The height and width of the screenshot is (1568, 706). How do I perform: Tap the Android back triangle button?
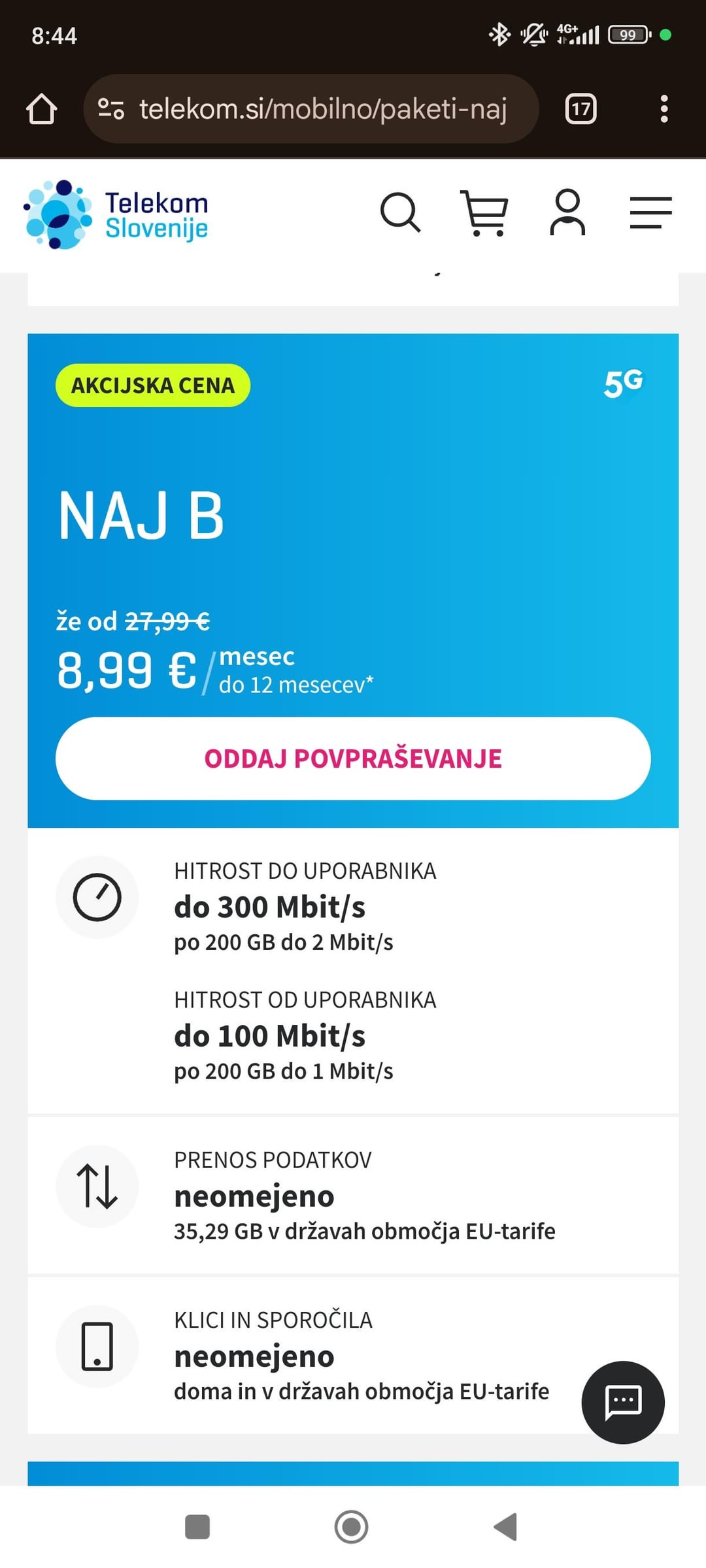click(x=505, y=1527)
